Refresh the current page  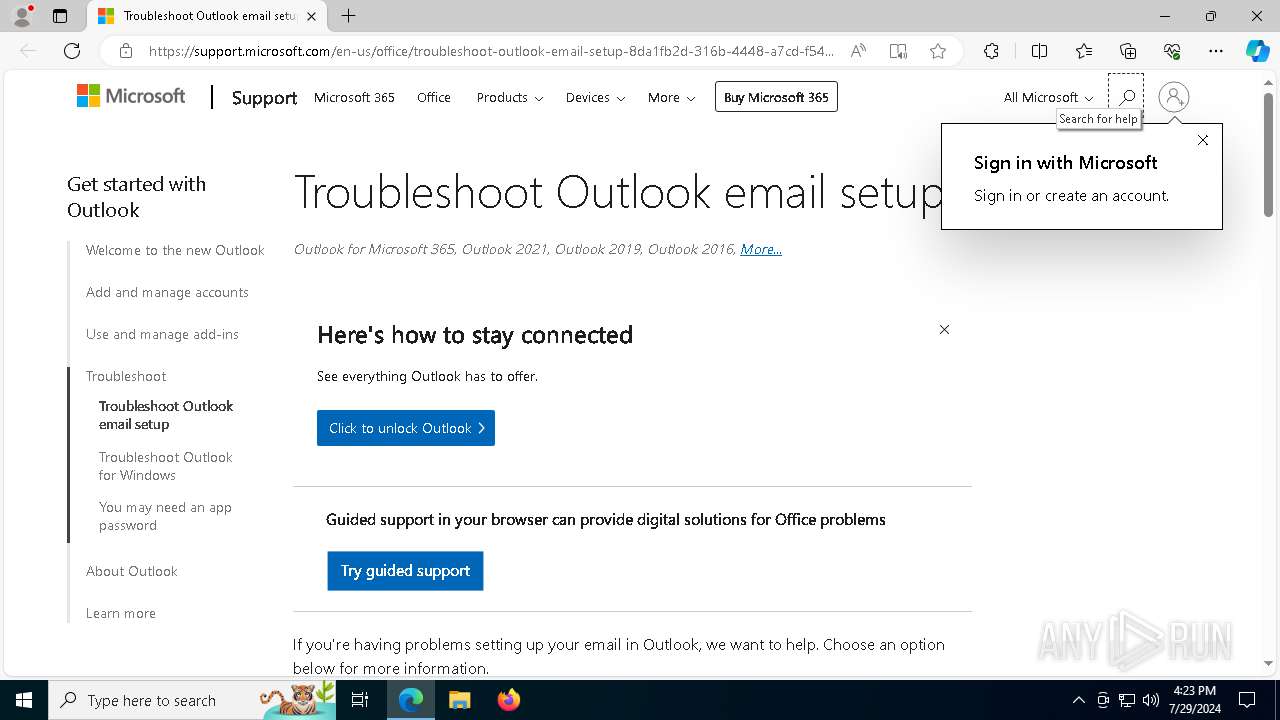(x=72, y=51)
